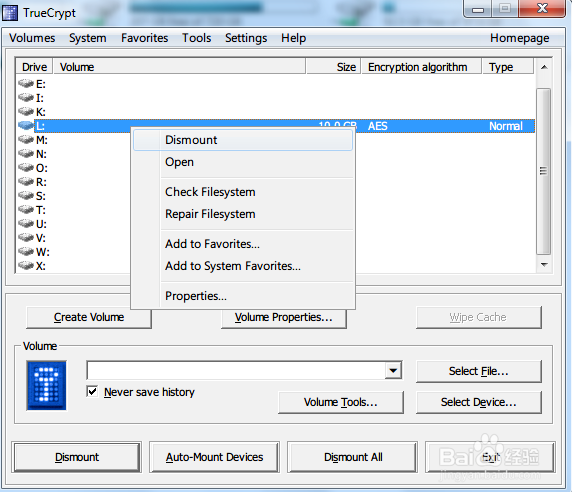Open the System menu

pos(88,38)
